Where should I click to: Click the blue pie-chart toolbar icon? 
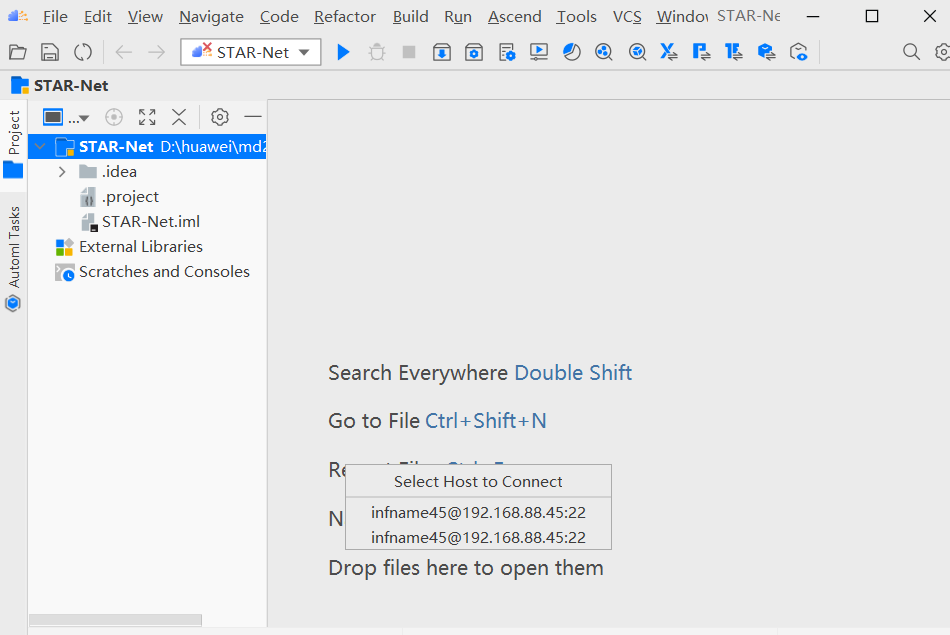pyautogui.click(x=571, y=52)
